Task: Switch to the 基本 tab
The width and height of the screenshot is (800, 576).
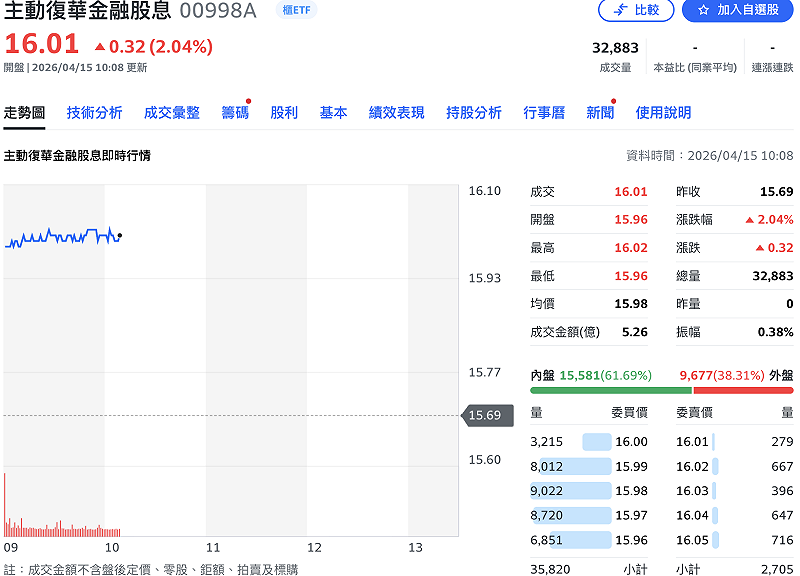Action: point(333,113)
